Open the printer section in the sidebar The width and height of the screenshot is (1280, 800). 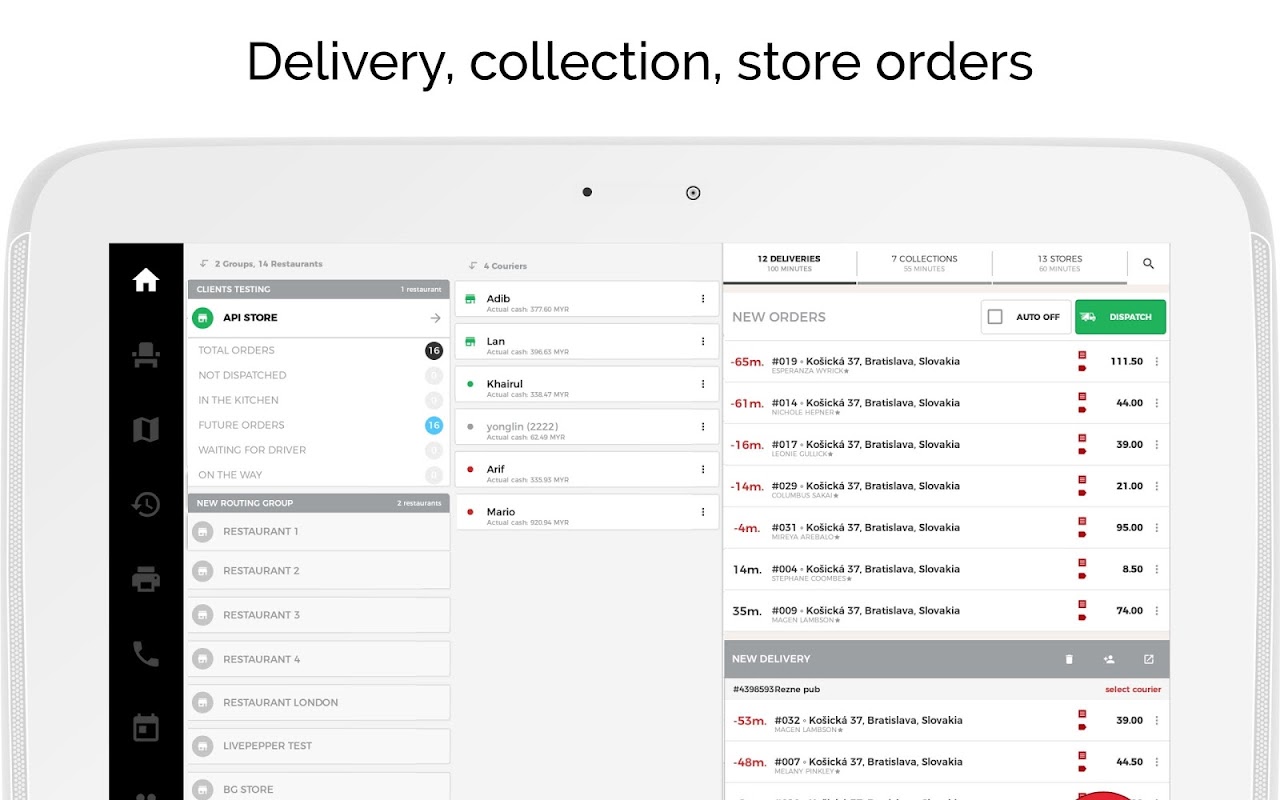click(146, 579)
